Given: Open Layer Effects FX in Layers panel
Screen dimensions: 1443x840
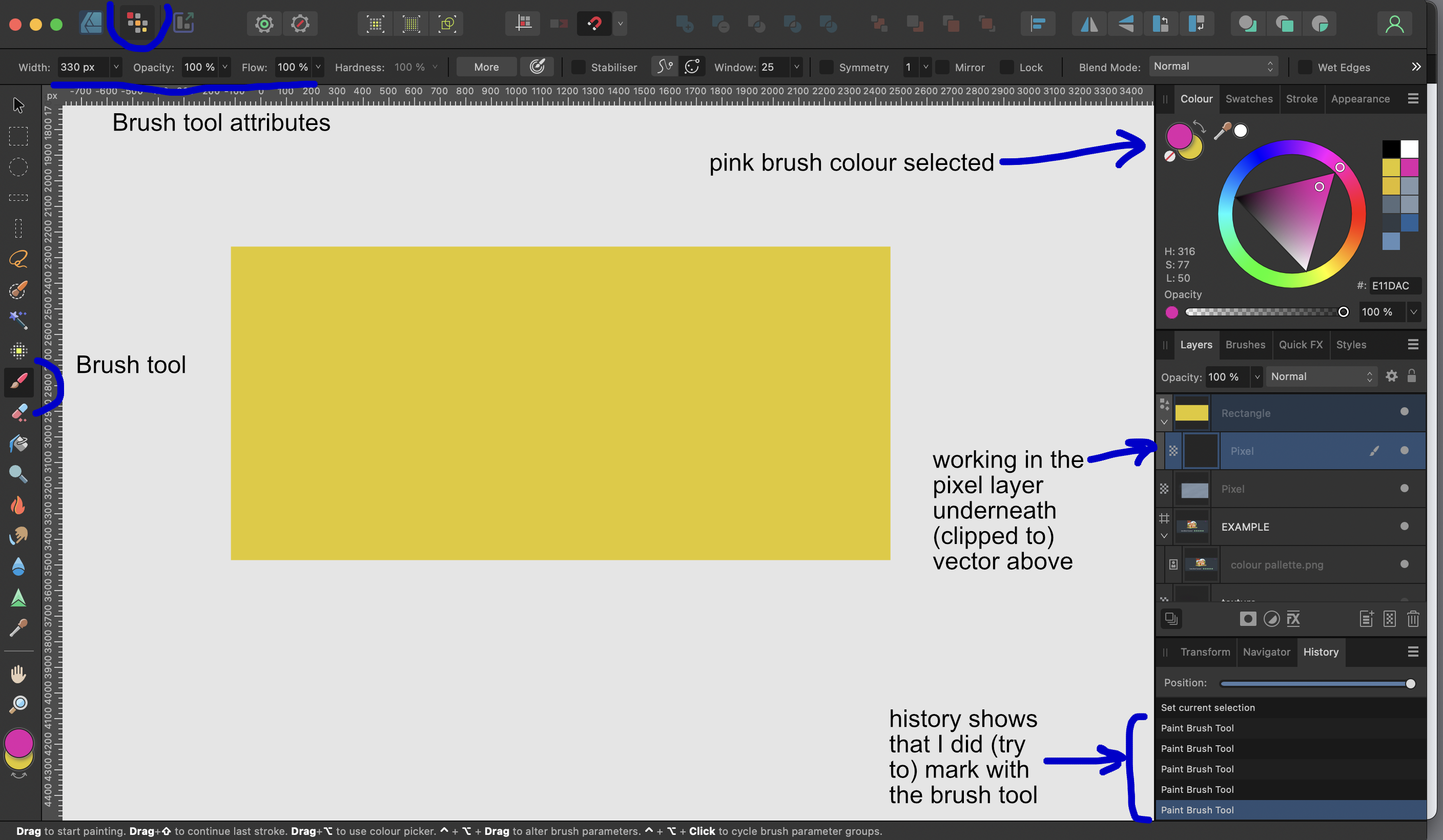Looking at the screenshot, I should point(1293,619).
